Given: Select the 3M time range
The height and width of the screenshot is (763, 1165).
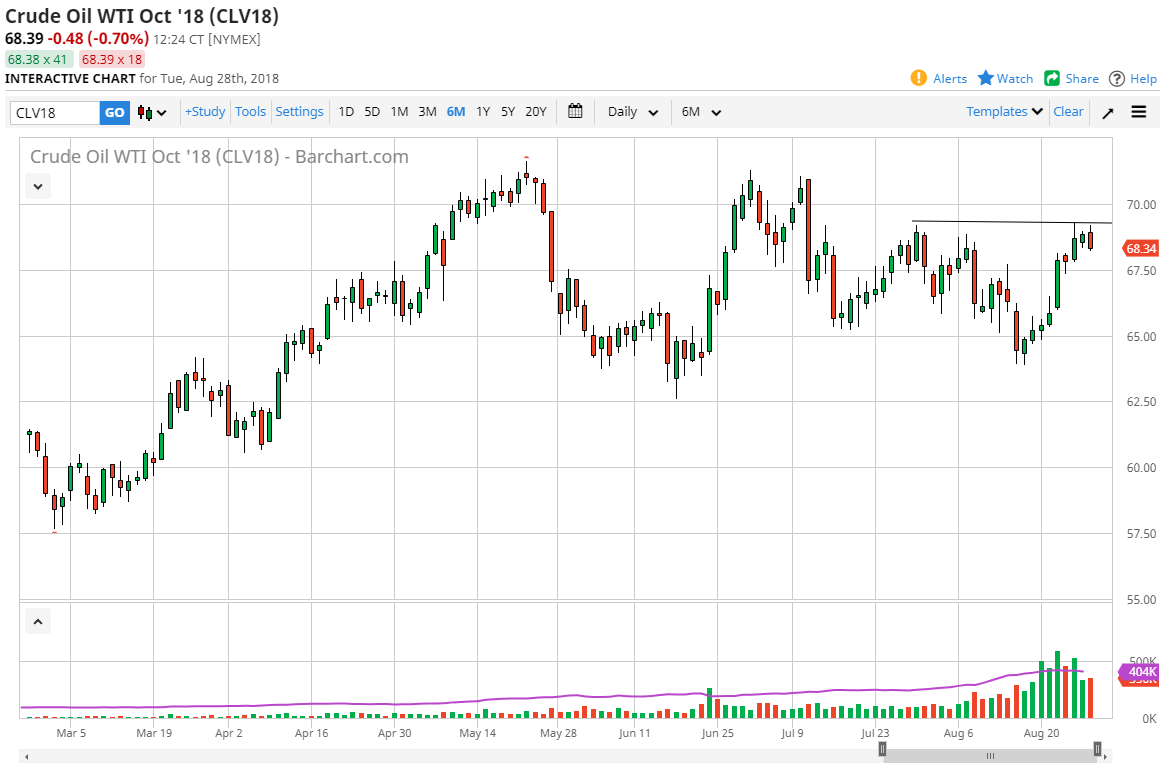Looking at the screenshot, I should (x=427, y=112).
